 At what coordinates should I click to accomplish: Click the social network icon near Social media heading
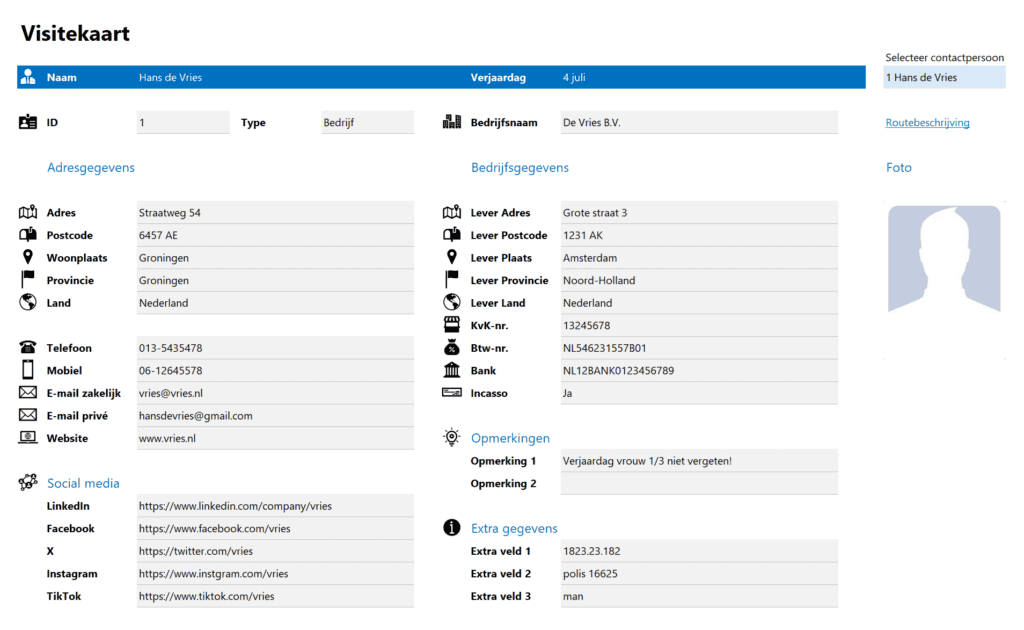[26, 482]
